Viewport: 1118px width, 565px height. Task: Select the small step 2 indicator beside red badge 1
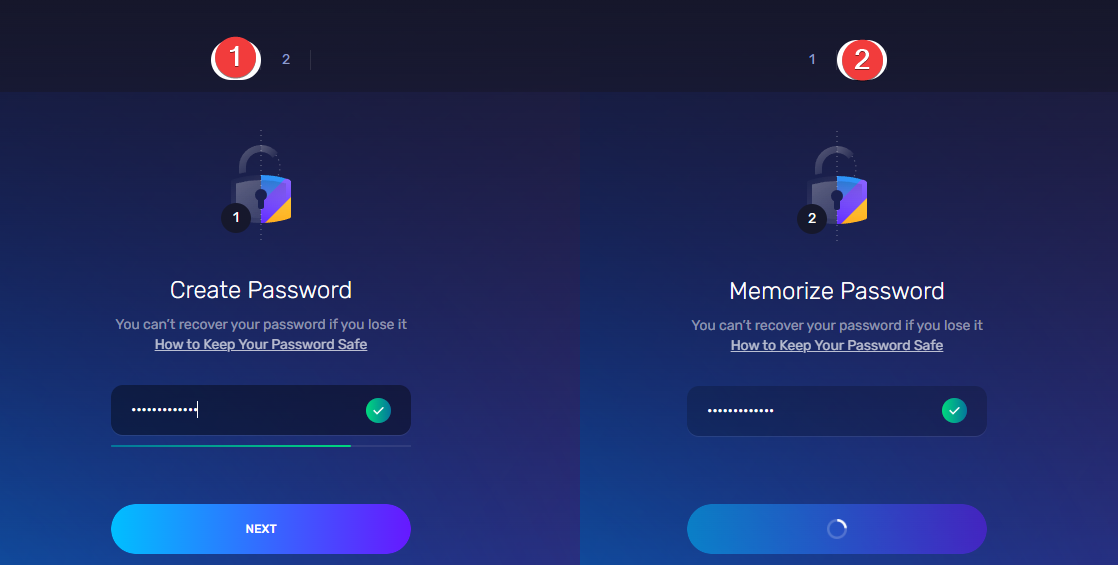pyautogui.click(x=286, y=59)
